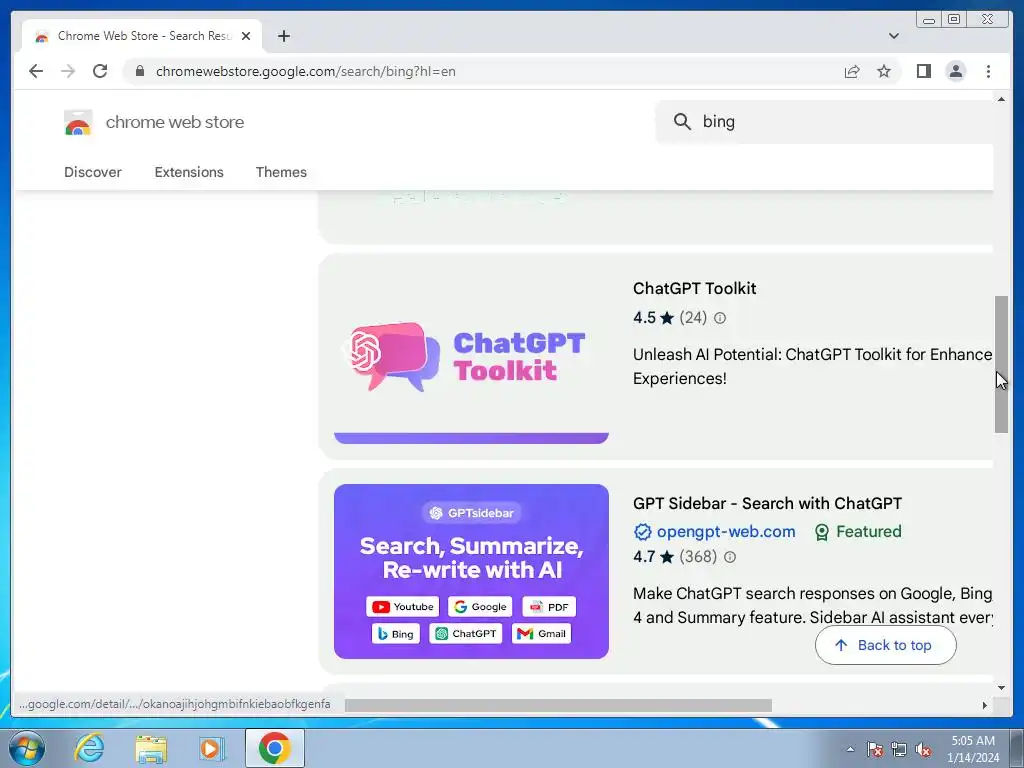The width and height of the screenshot is (1024, 768).
Task: Open a new tab with plus button
Action: [283, 36]
